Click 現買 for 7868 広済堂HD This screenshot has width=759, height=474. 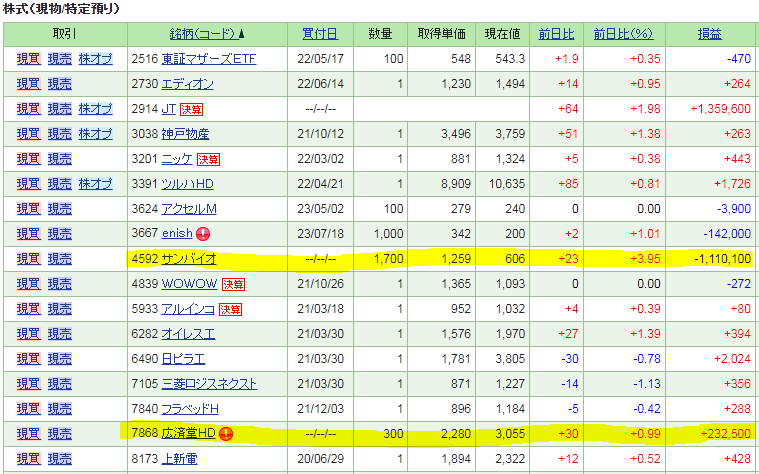(x=29, y=434)
